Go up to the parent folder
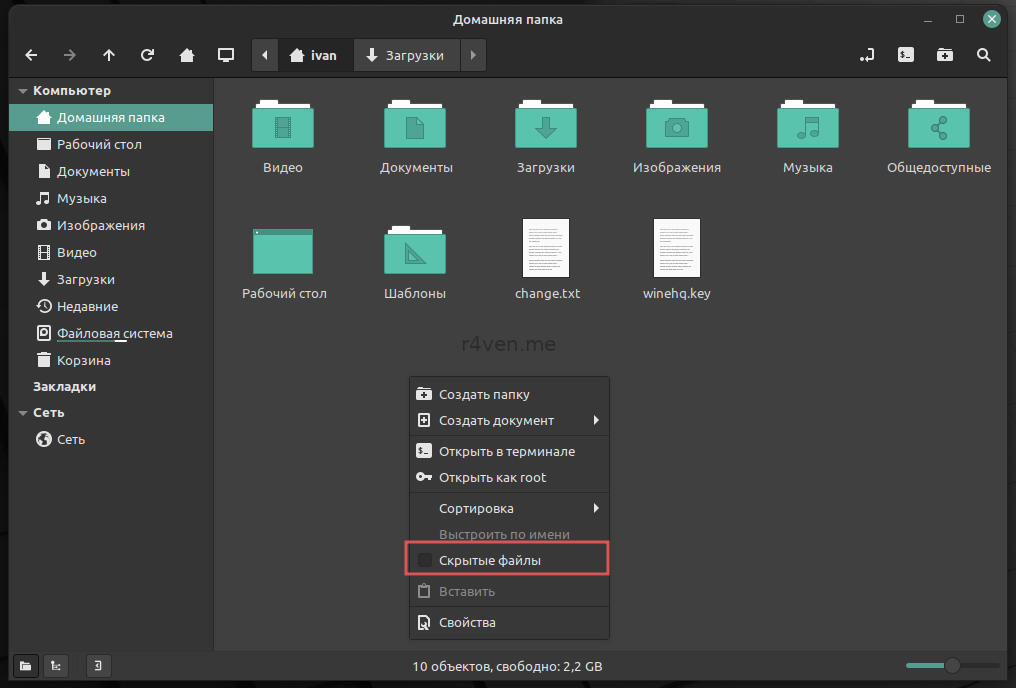The image size is (1016, 688). (x=109, y=55)
